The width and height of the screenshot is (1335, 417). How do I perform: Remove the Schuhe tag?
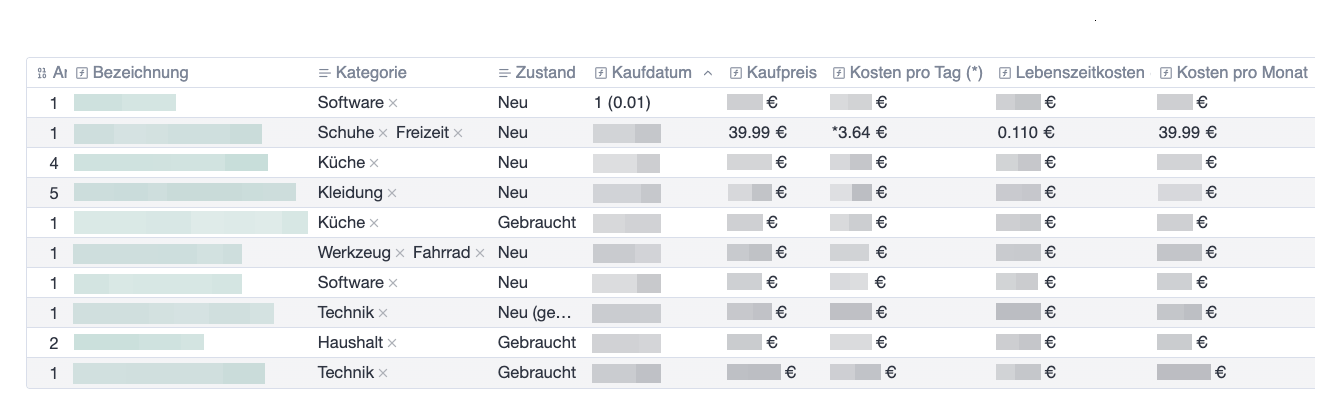point(383,133)
